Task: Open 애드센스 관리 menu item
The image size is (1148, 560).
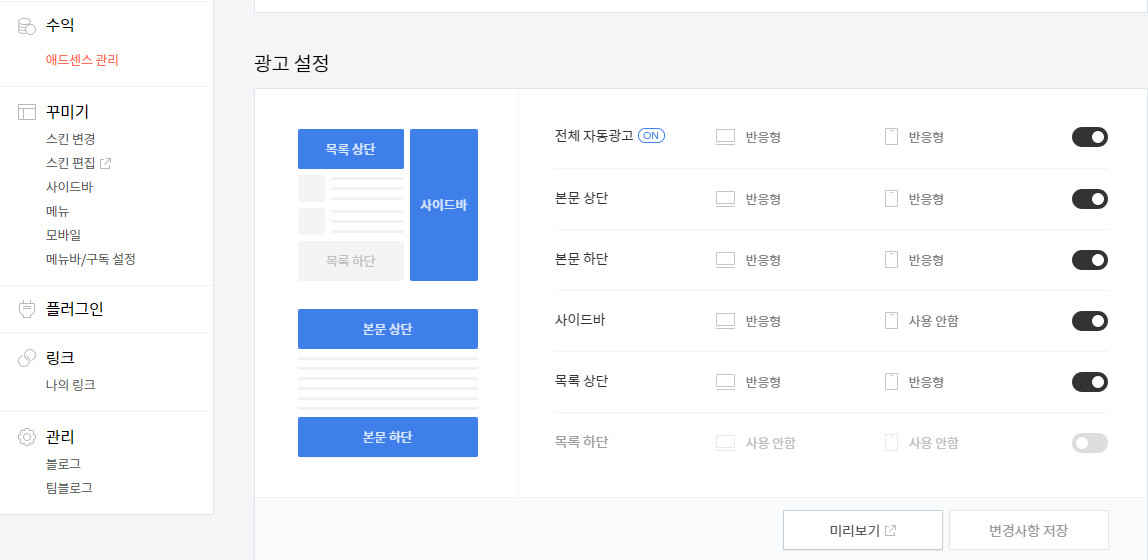Action: point(82,60)
